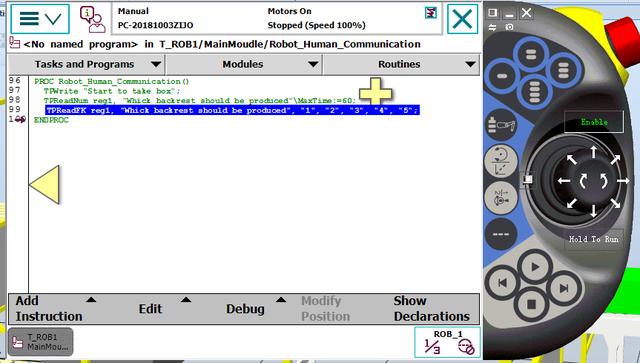The image size is (640, 363).
Task: Click joystick upper-right diagonal arrow
Action: (x=616, y=159)
